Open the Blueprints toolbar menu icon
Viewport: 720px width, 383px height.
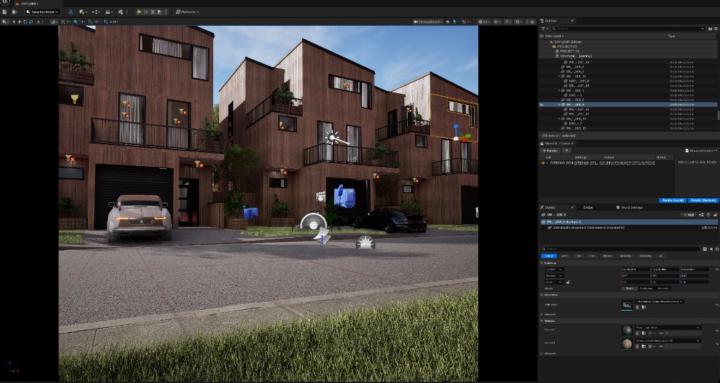click(x=96, y=12)
